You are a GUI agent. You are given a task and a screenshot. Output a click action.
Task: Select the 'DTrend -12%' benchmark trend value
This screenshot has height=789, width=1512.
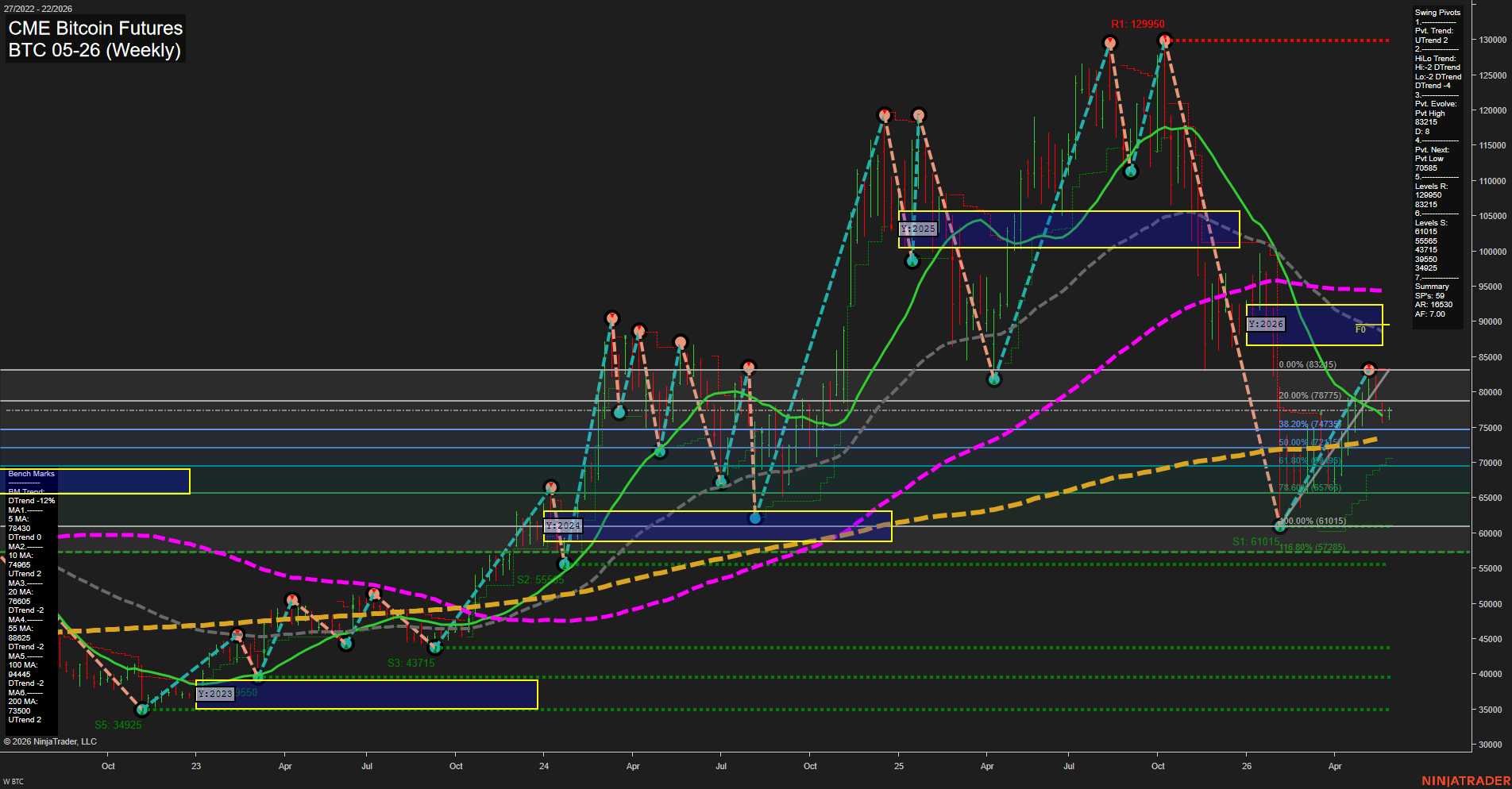click(x=32, y=501)
